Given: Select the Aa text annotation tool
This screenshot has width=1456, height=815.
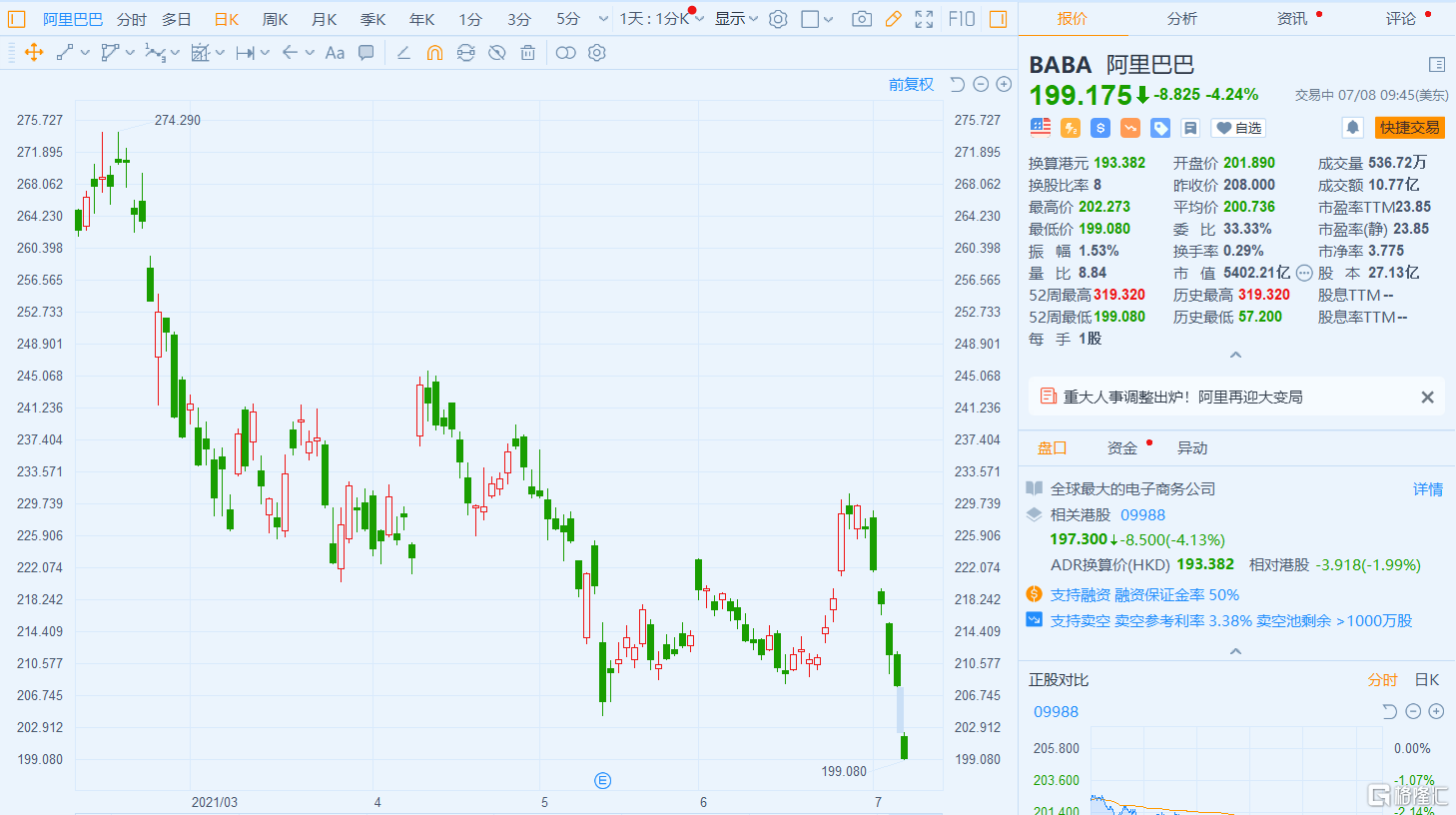Looking at the screenshot, I should tap(335, 53).
